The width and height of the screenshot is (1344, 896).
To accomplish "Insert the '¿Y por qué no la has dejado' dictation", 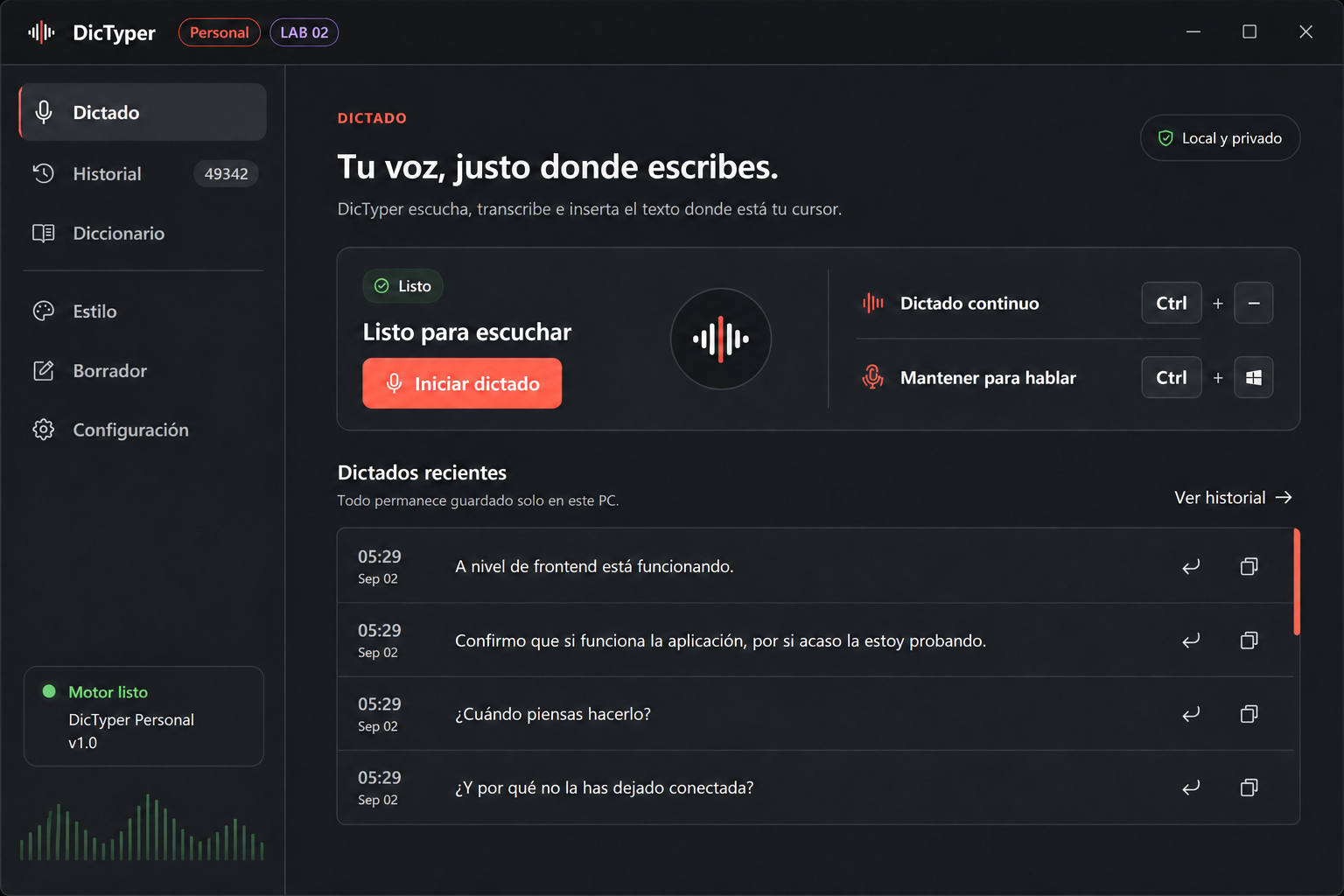I will (x=1191, y=787).
